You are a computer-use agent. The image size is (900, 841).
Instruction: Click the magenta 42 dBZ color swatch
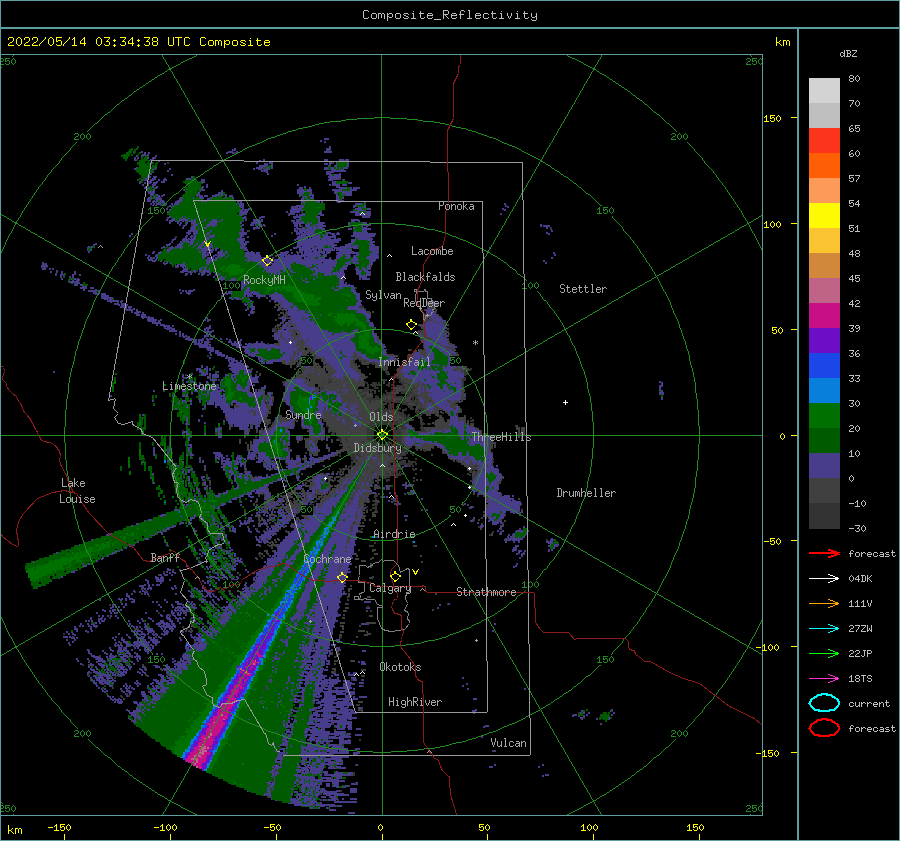824,315
